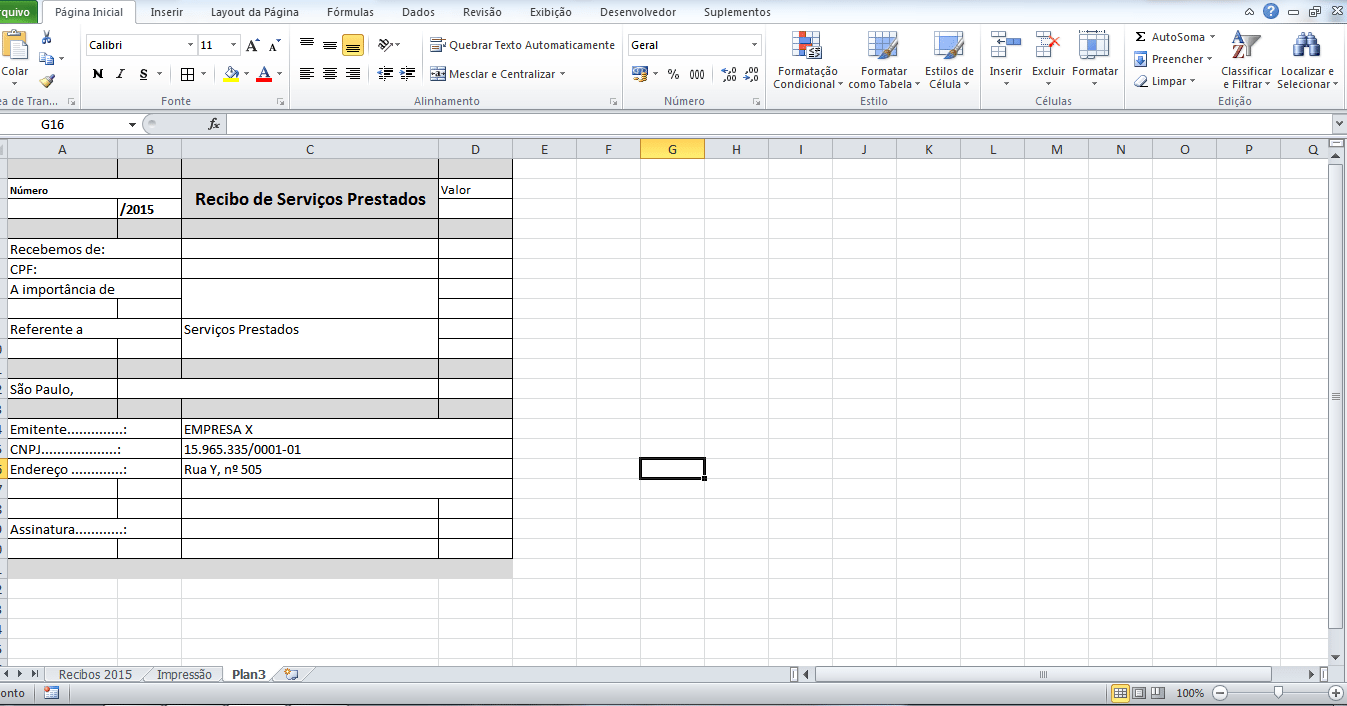The image size is (1347, 706).
Task: Click the fx insert function button
Action: 214,124
